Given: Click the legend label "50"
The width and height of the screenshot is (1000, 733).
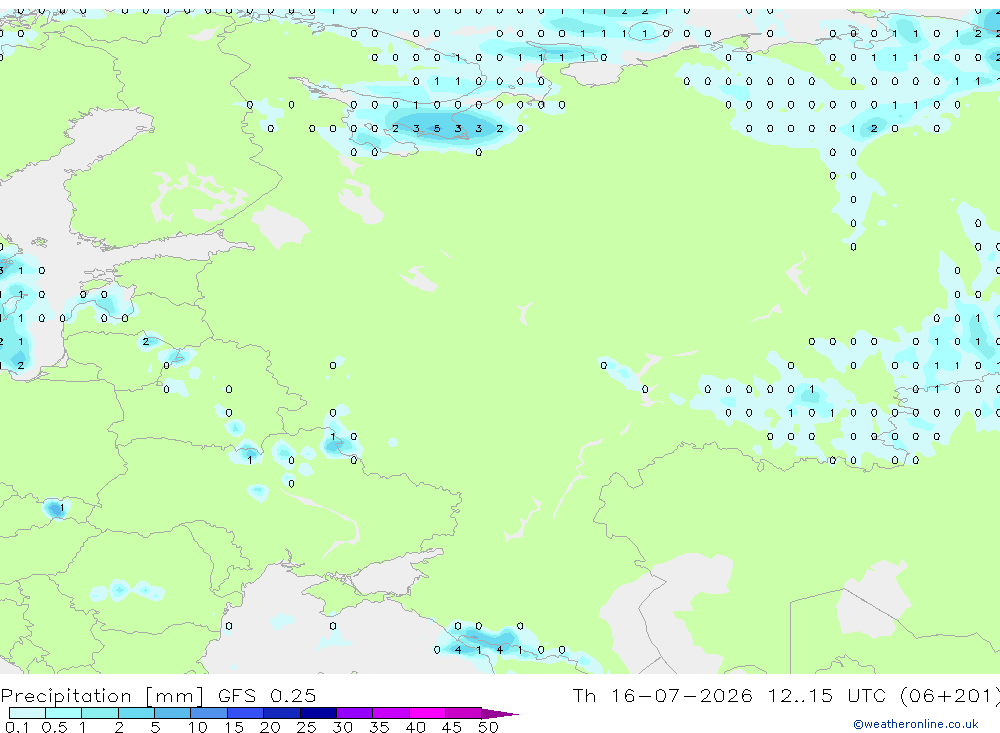Looking at the screenshot, I should click(488, 727).
